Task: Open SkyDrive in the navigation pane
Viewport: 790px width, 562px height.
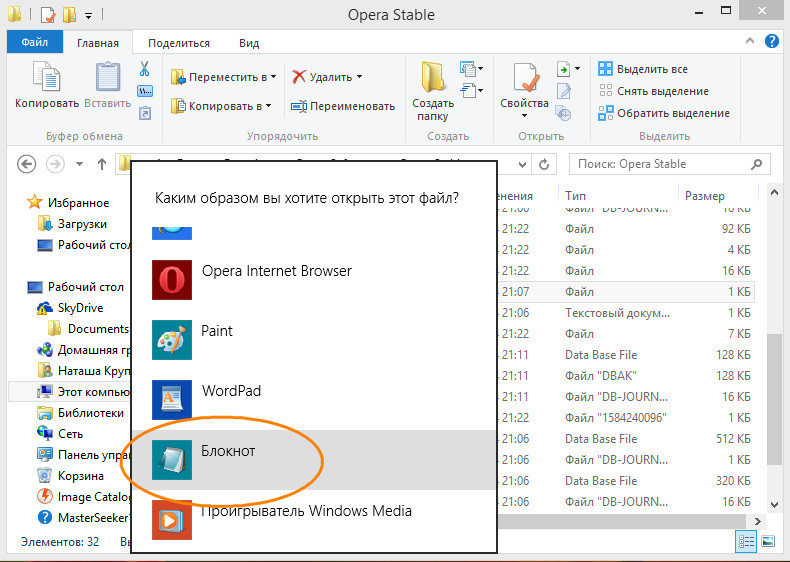Action: click(x=70, y=307)
